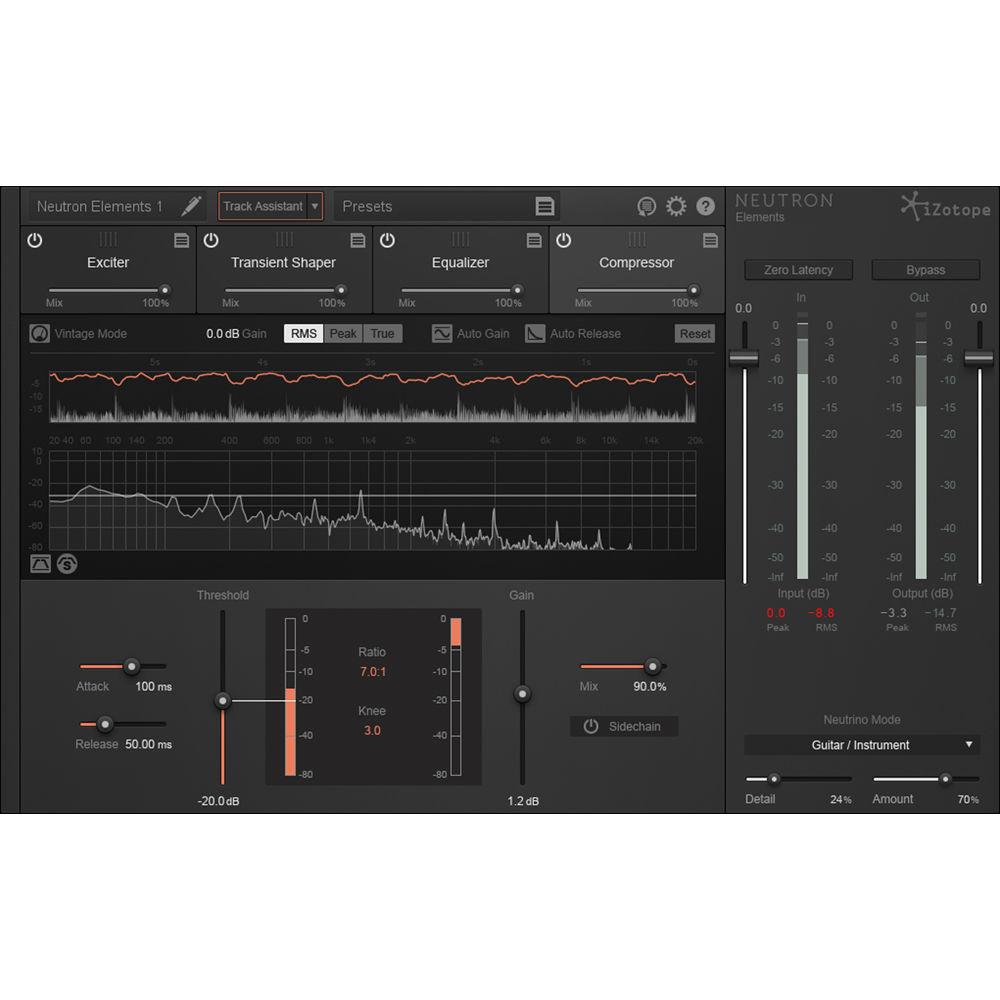Adjust the Detail slider
1000x1000 pixels.
pyautogui.click(x=773, y=778)
